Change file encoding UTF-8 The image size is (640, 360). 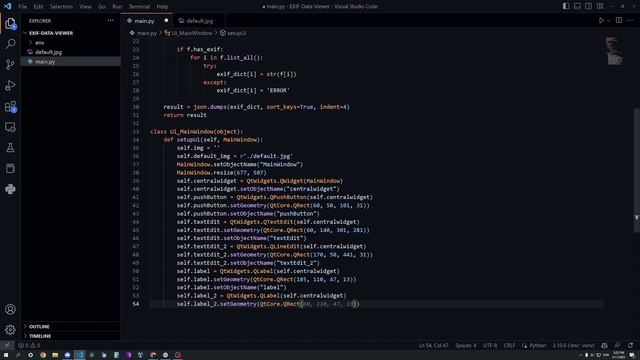[490, 345]
